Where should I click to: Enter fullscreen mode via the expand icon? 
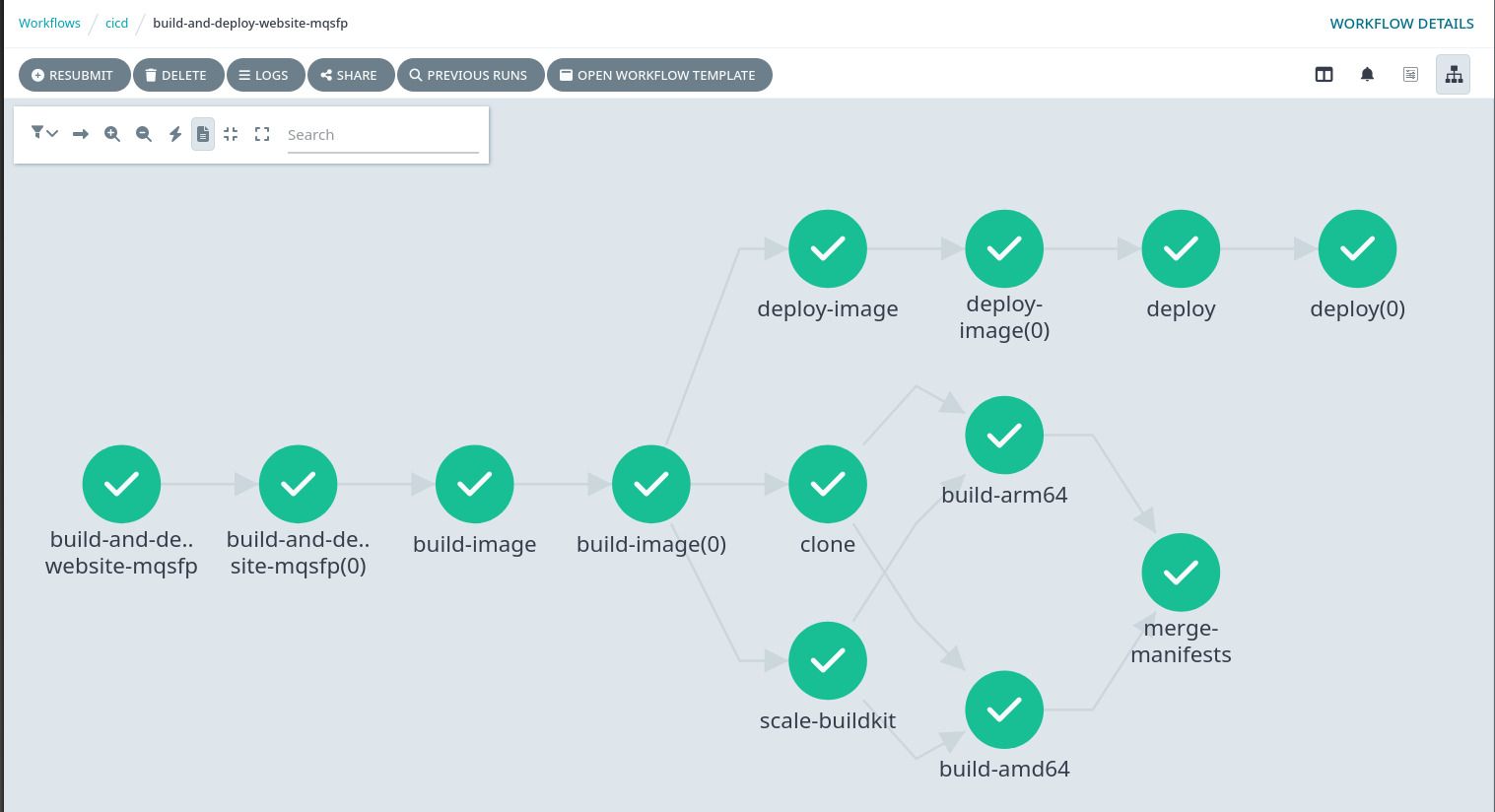coord(262,133)
